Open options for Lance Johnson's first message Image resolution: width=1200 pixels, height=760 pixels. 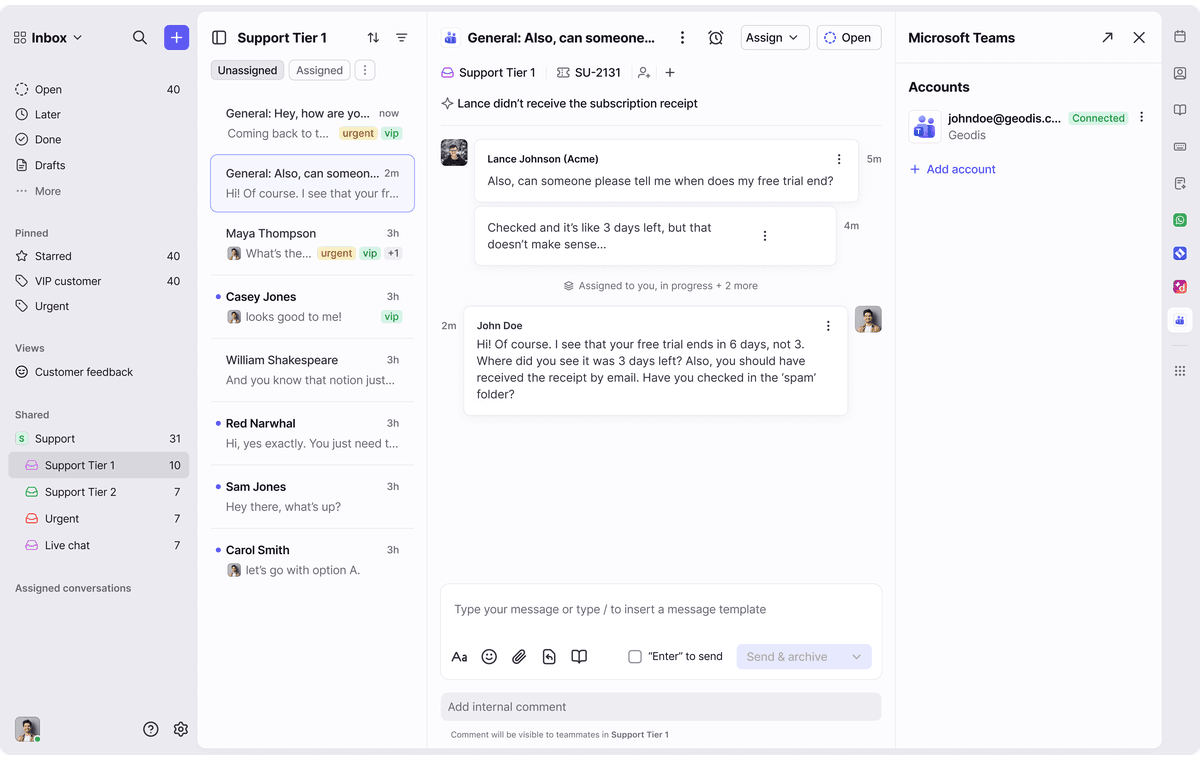coord(839,159)
